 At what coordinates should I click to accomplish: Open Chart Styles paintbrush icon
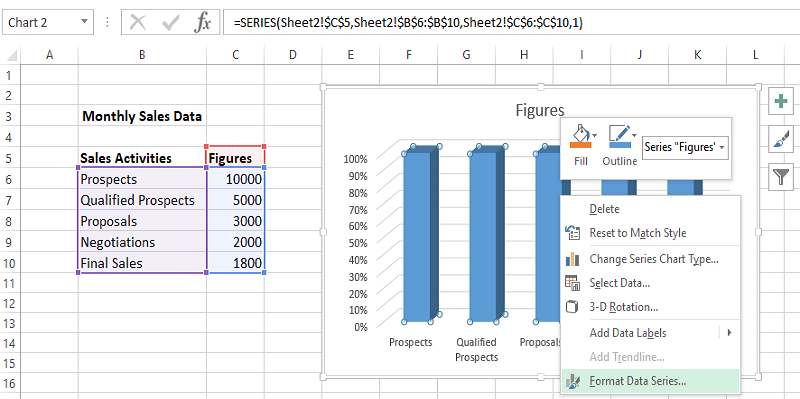(781, 139)
